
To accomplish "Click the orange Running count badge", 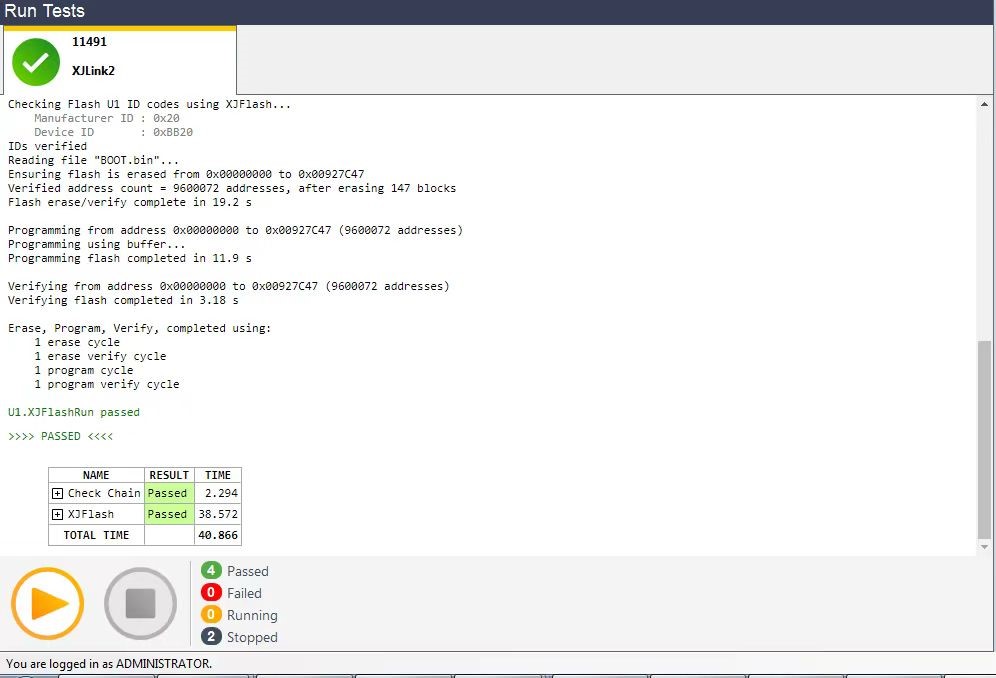I will tap(211, 614).
